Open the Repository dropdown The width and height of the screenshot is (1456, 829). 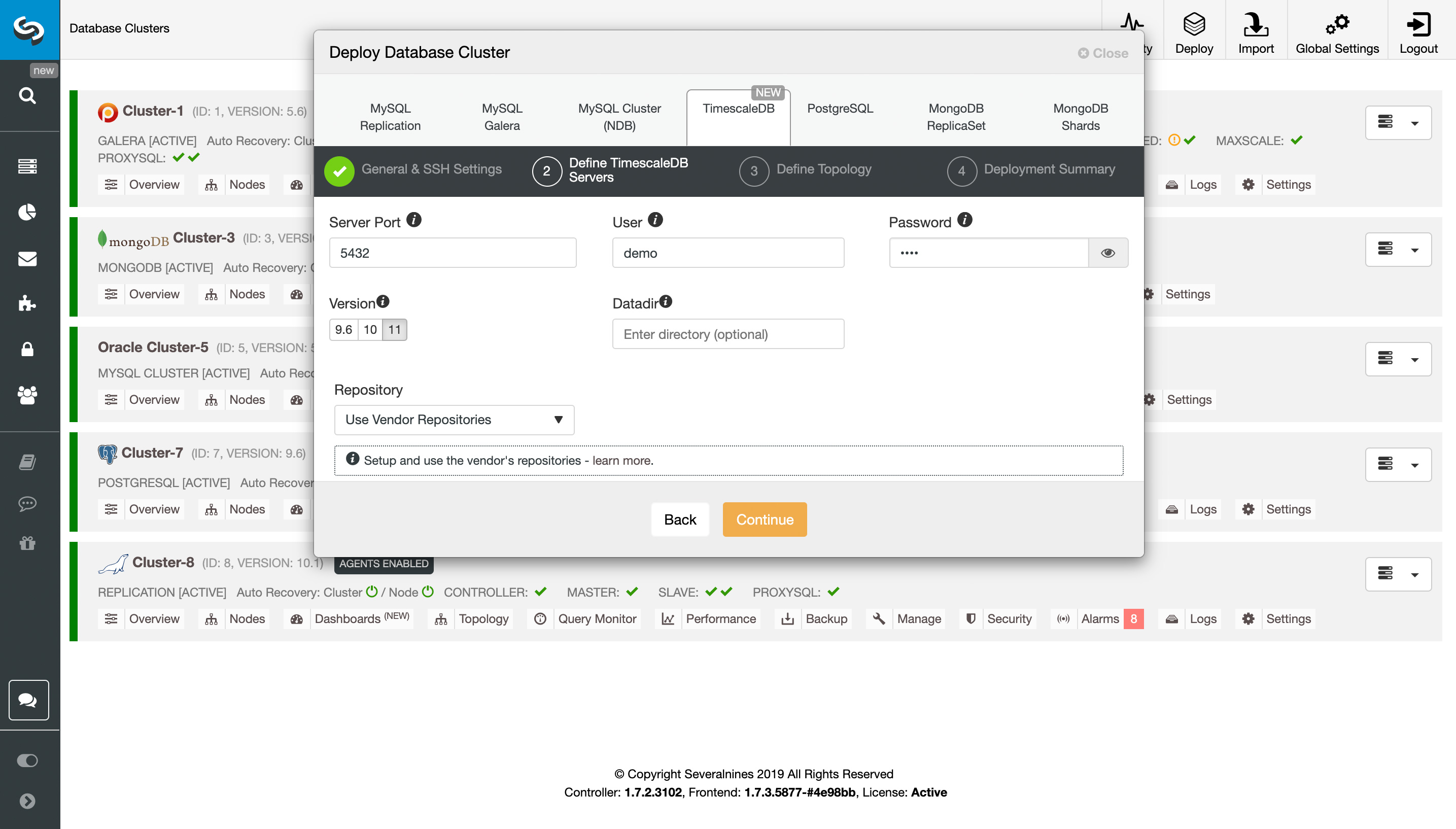[x=454, y=420]
